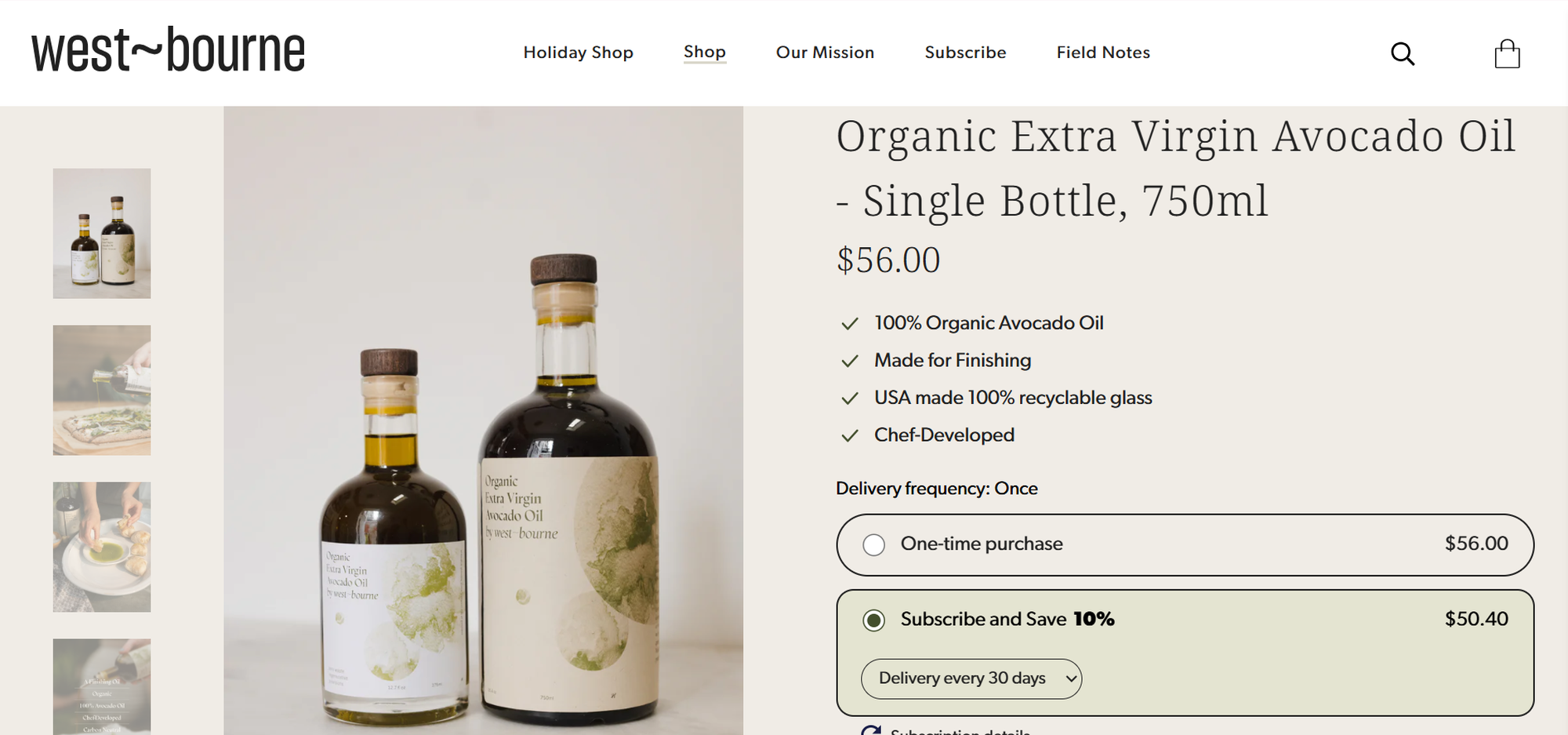Open the shopping bag cart
This screenshot has height=735, width=1568.
[1507, 53]
